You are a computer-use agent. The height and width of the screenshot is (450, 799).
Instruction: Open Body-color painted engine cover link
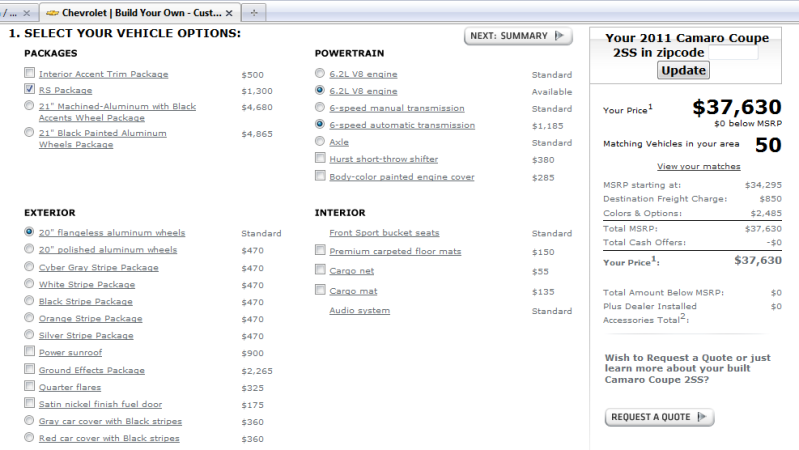point(402,177)
